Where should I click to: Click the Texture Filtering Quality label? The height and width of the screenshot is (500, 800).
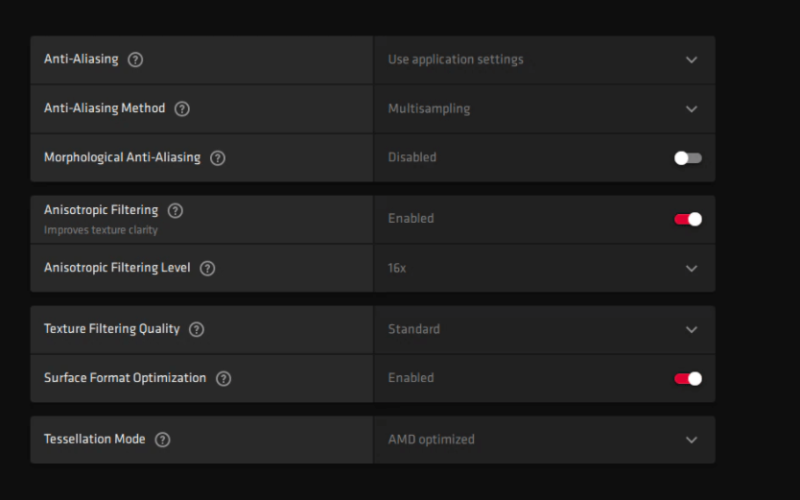[112, 329]
